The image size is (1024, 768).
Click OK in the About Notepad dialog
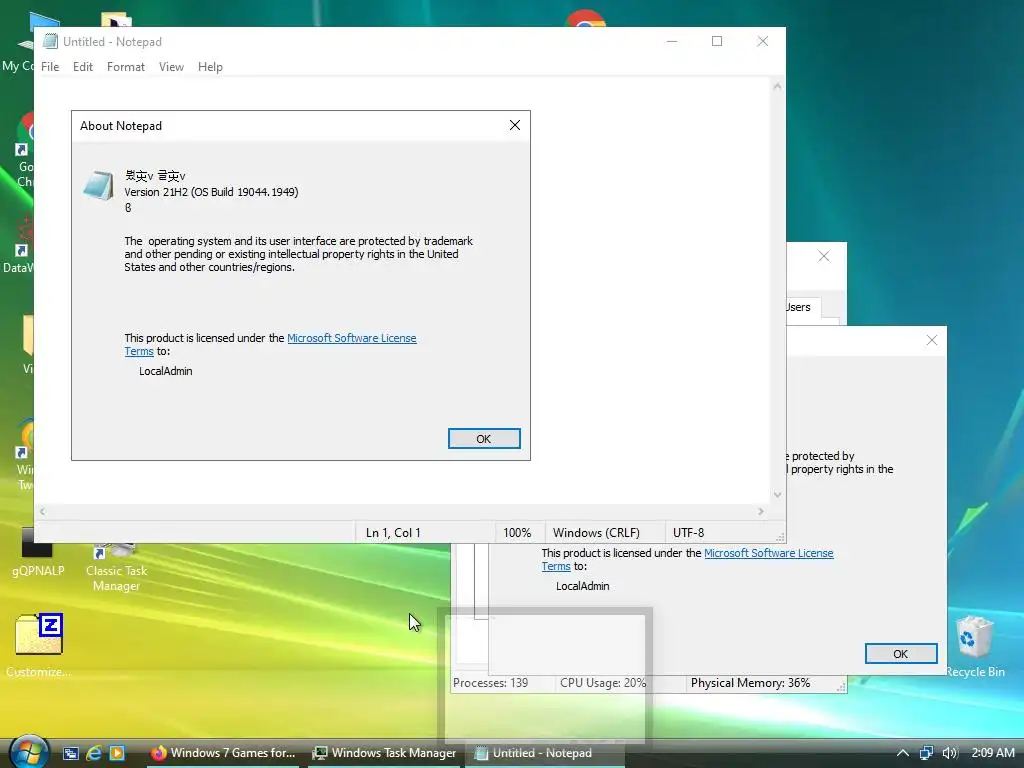[x=484, y=439]
